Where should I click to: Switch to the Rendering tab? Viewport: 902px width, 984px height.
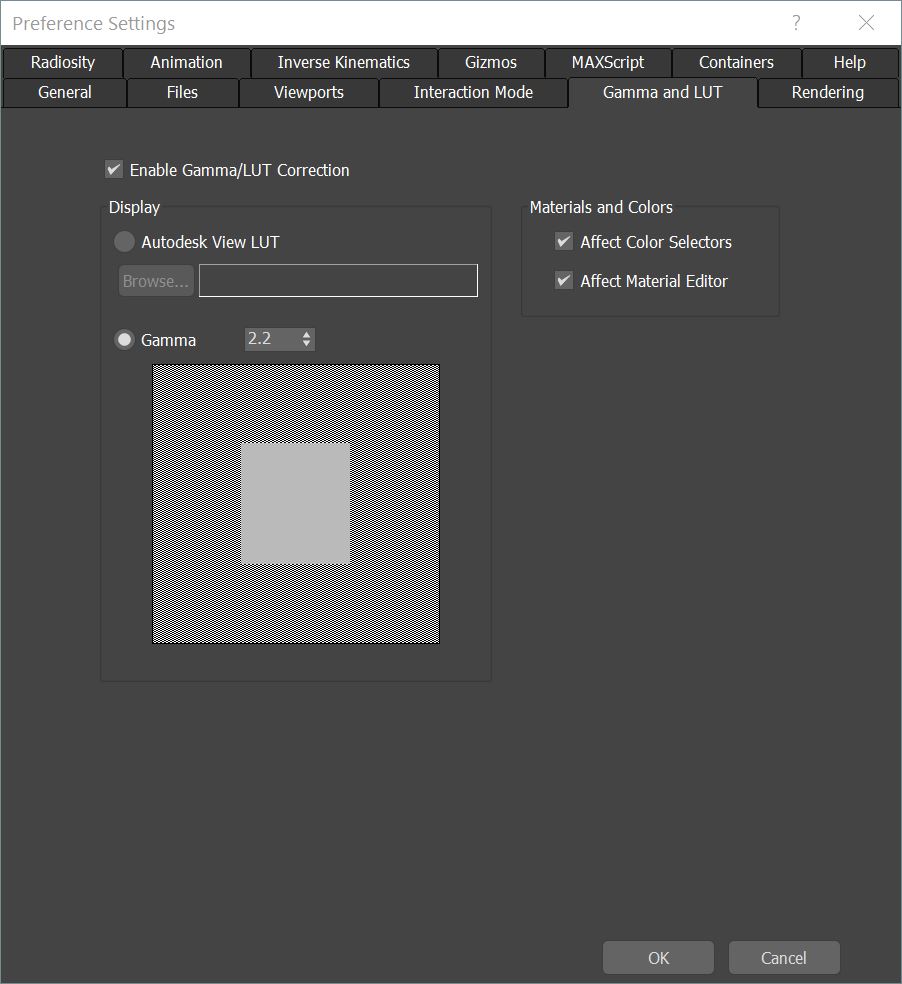click(x=828, y=92)
